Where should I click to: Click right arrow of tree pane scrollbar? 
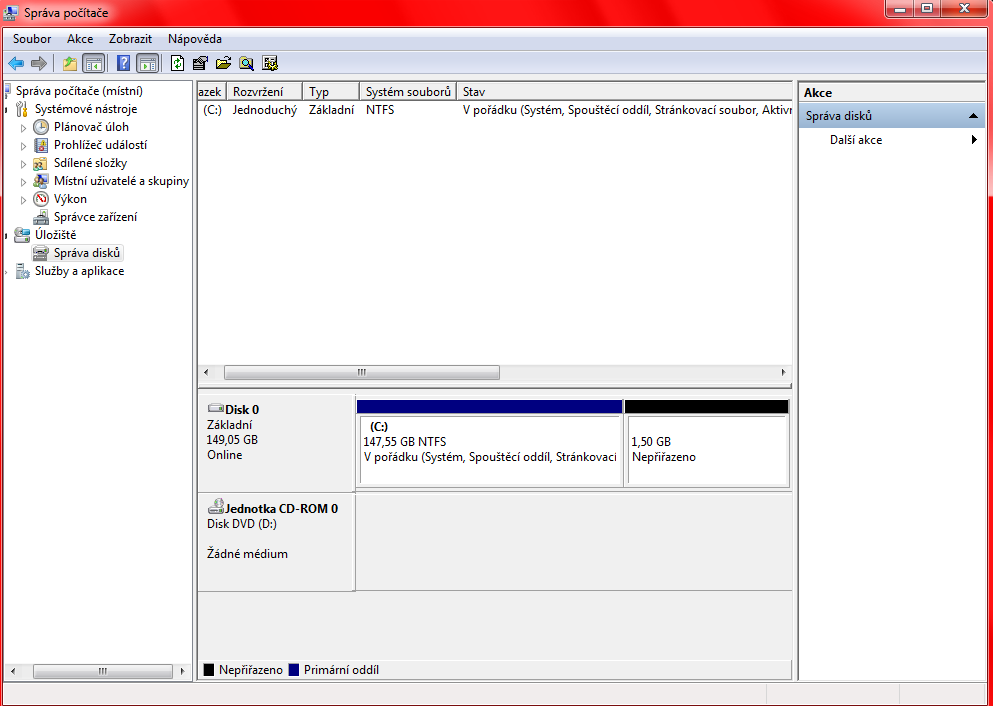point(182,671)
